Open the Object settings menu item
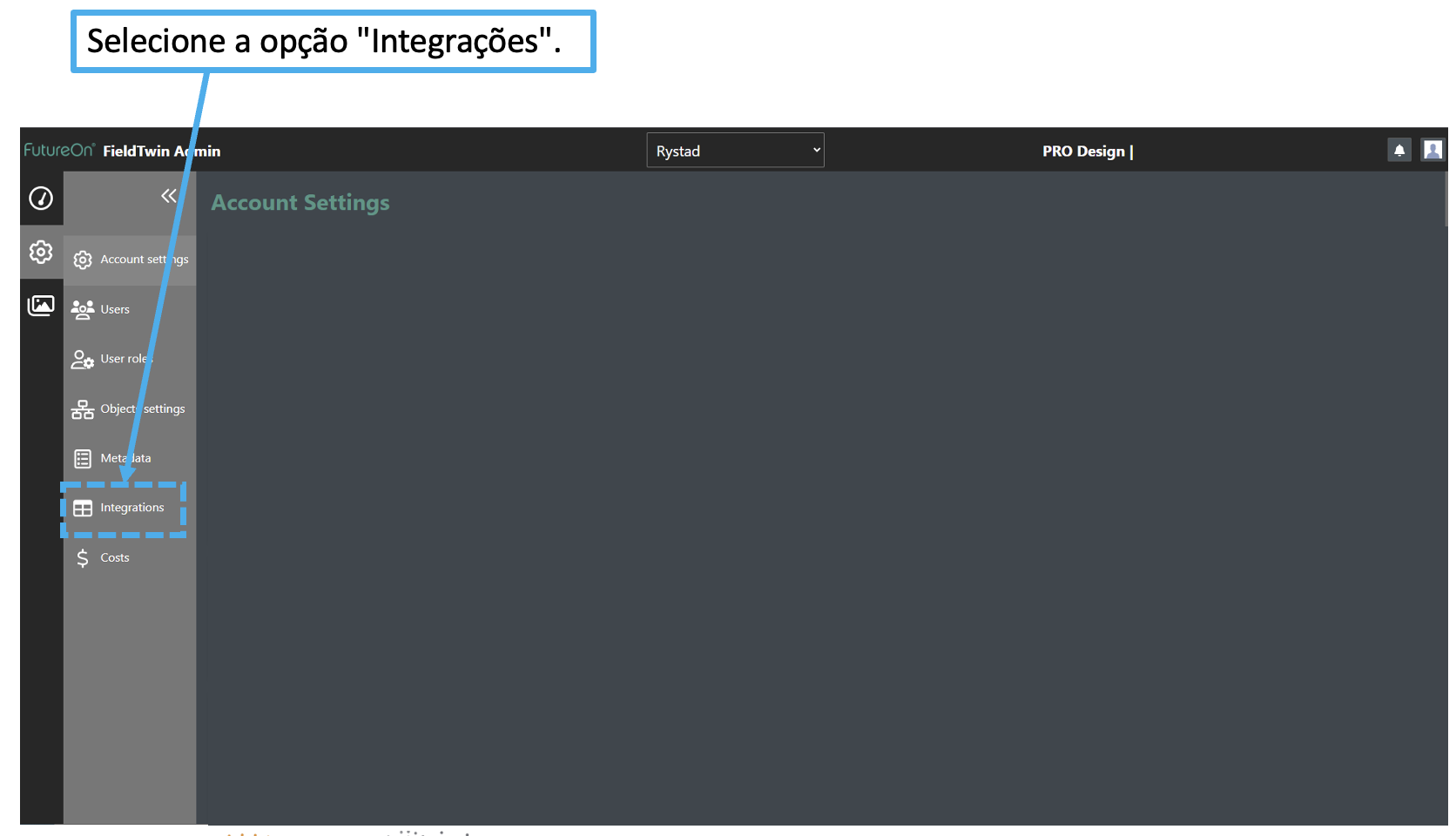The image size is (1456, 836). pyautogui.click(x=130, y=409)
